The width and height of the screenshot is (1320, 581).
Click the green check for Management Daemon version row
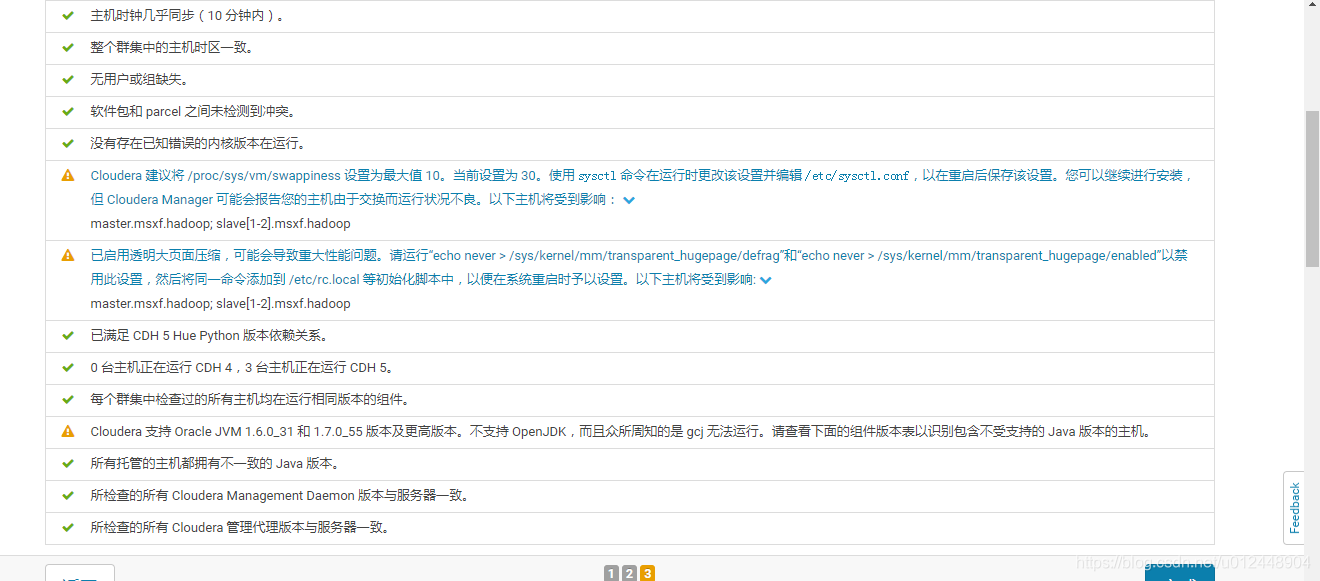tap(68, 496)
